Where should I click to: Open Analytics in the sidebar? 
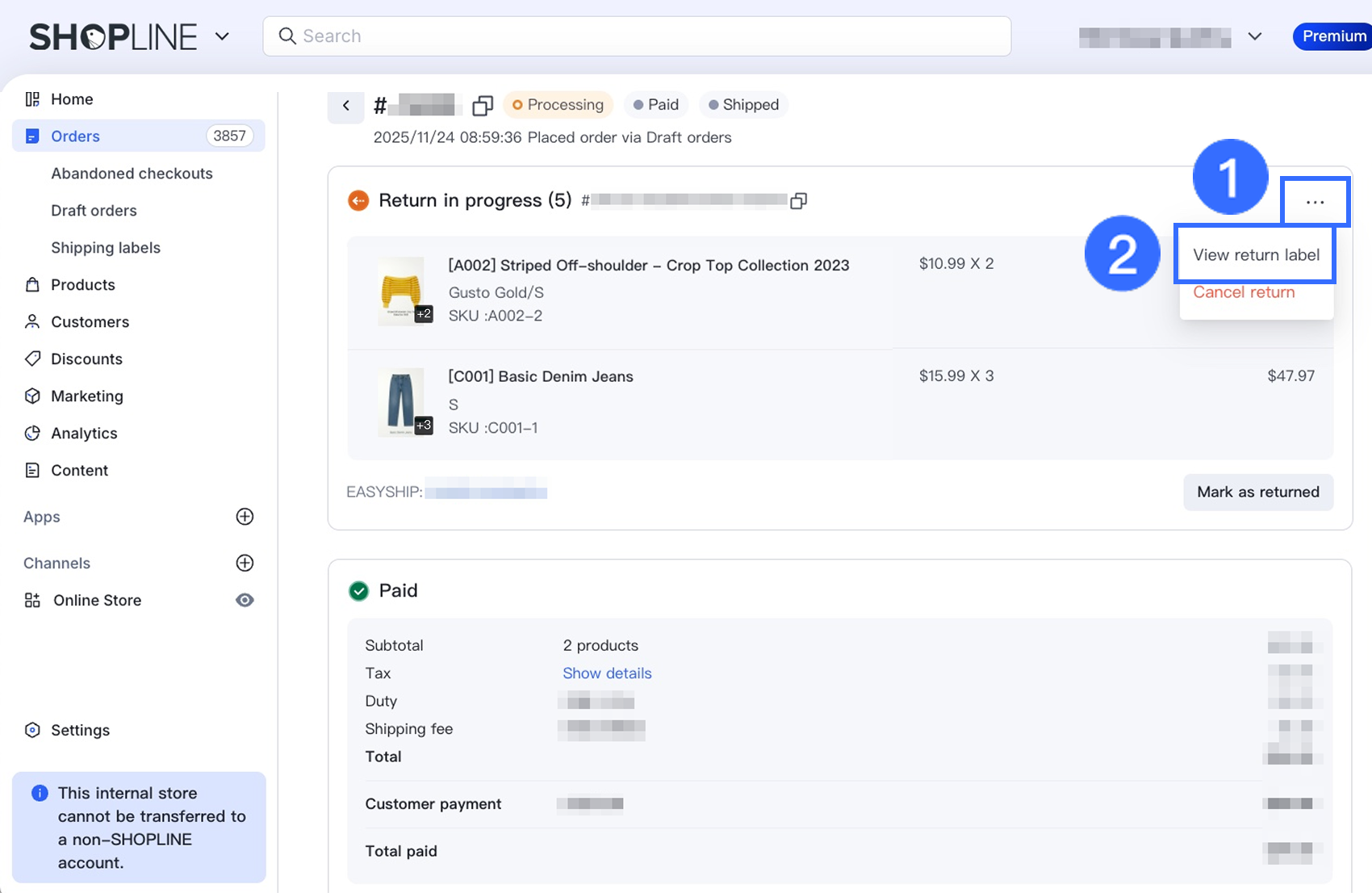pyautogui.click(x=84, y=434)
